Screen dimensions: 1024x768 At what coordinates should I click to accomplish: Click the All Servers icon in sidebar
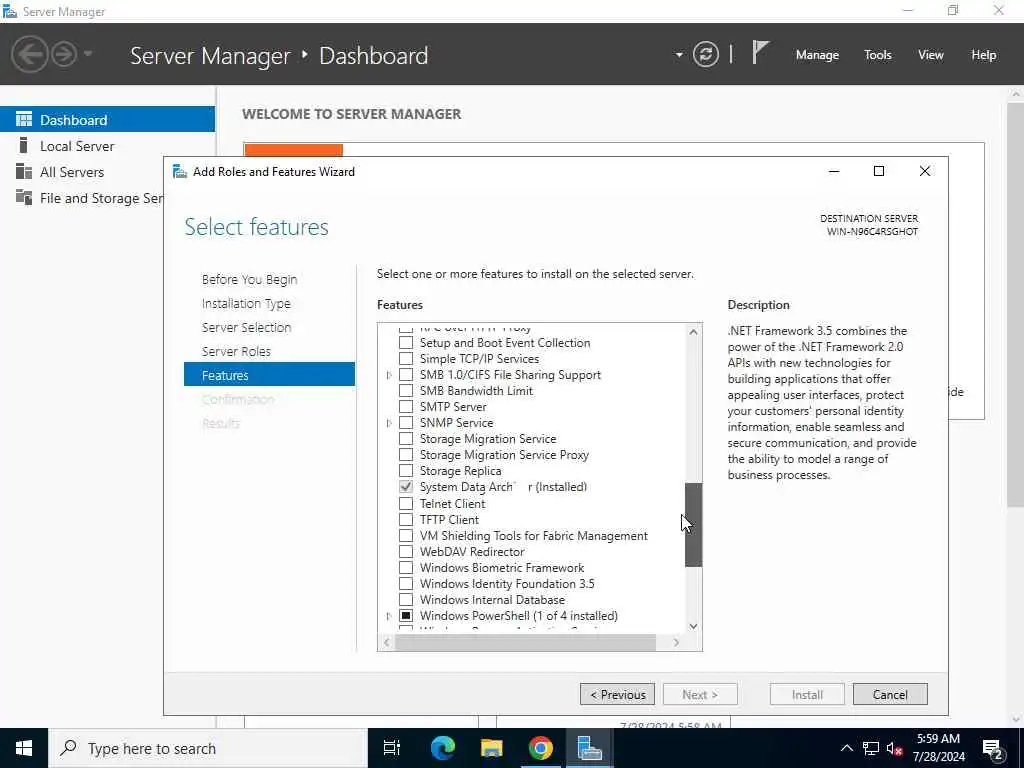[x=24, y=172]
